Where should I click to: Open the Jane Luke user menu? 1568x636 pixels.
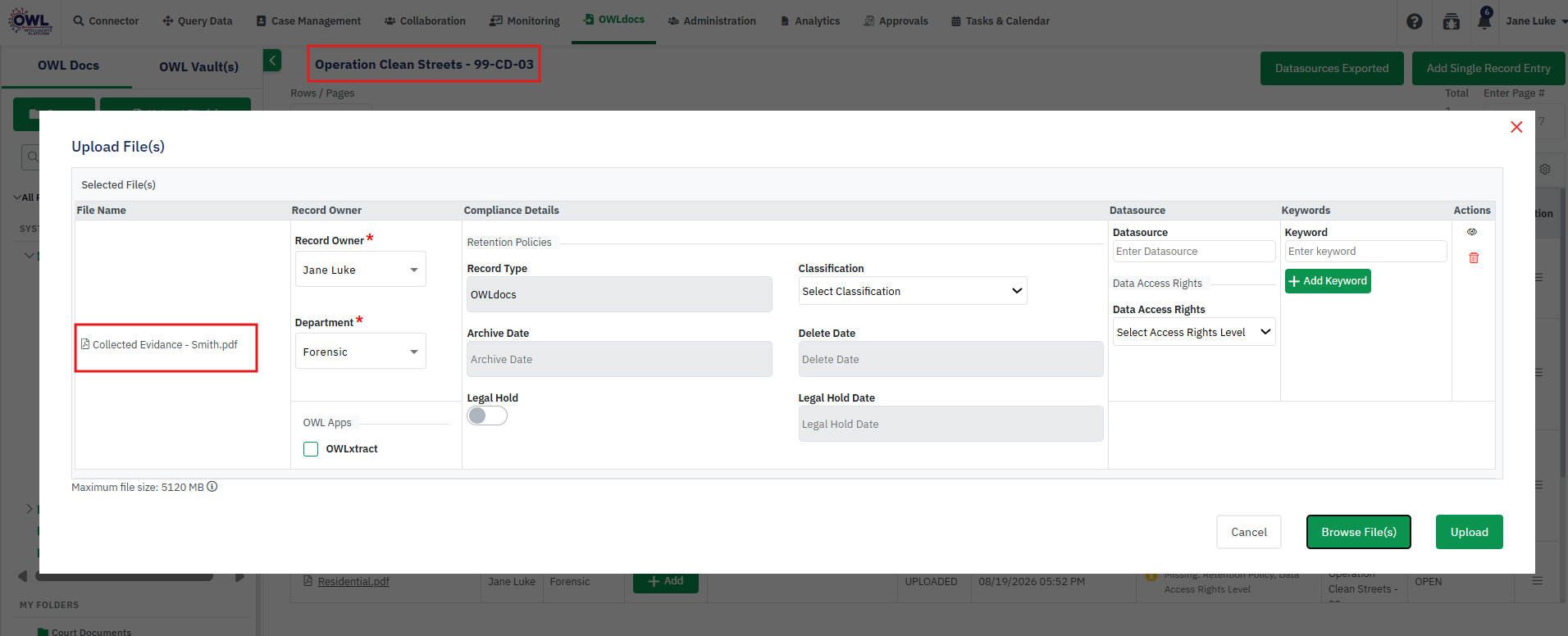1535,21
